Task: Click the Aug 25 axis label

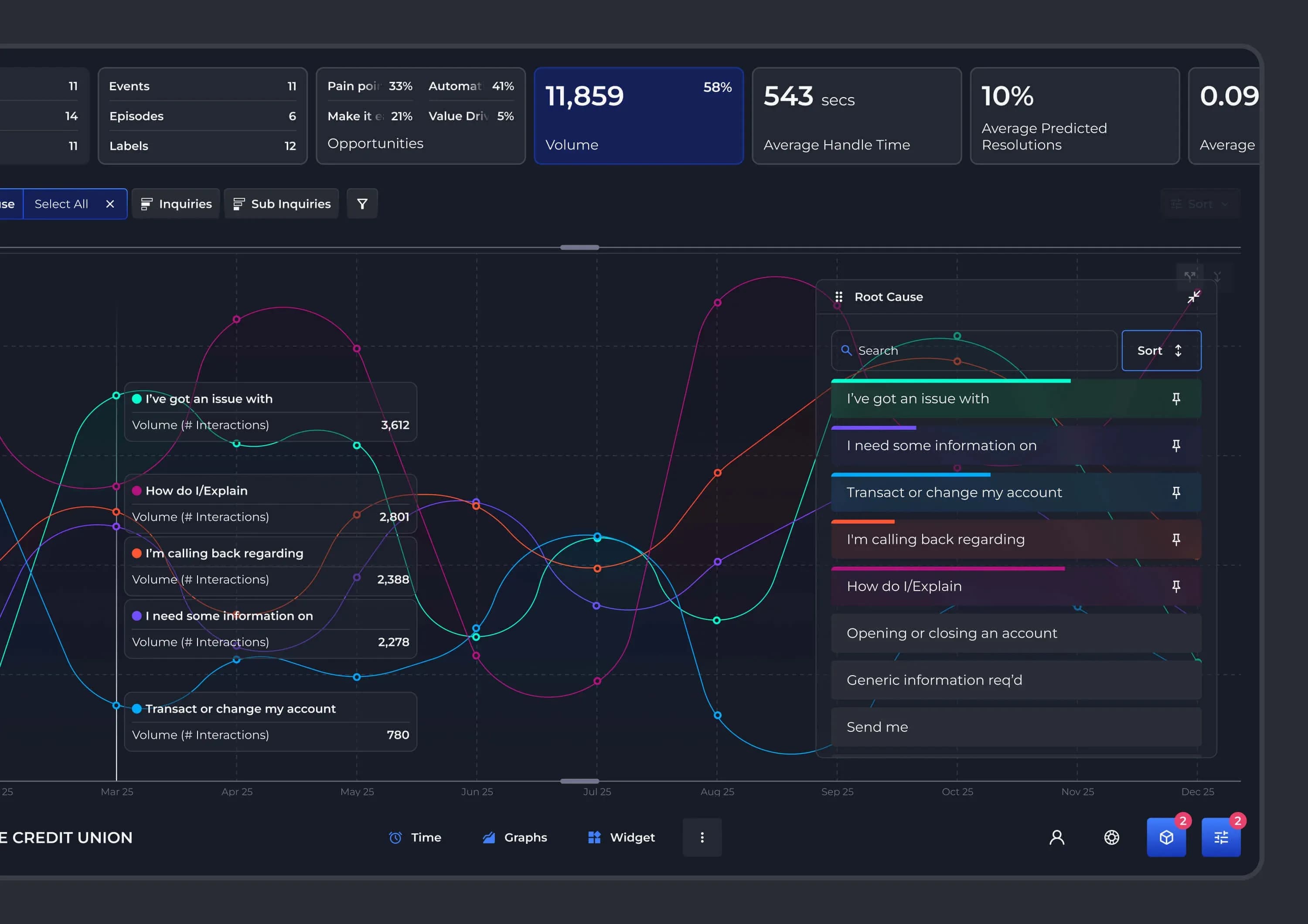Action: tap(717, 792)
